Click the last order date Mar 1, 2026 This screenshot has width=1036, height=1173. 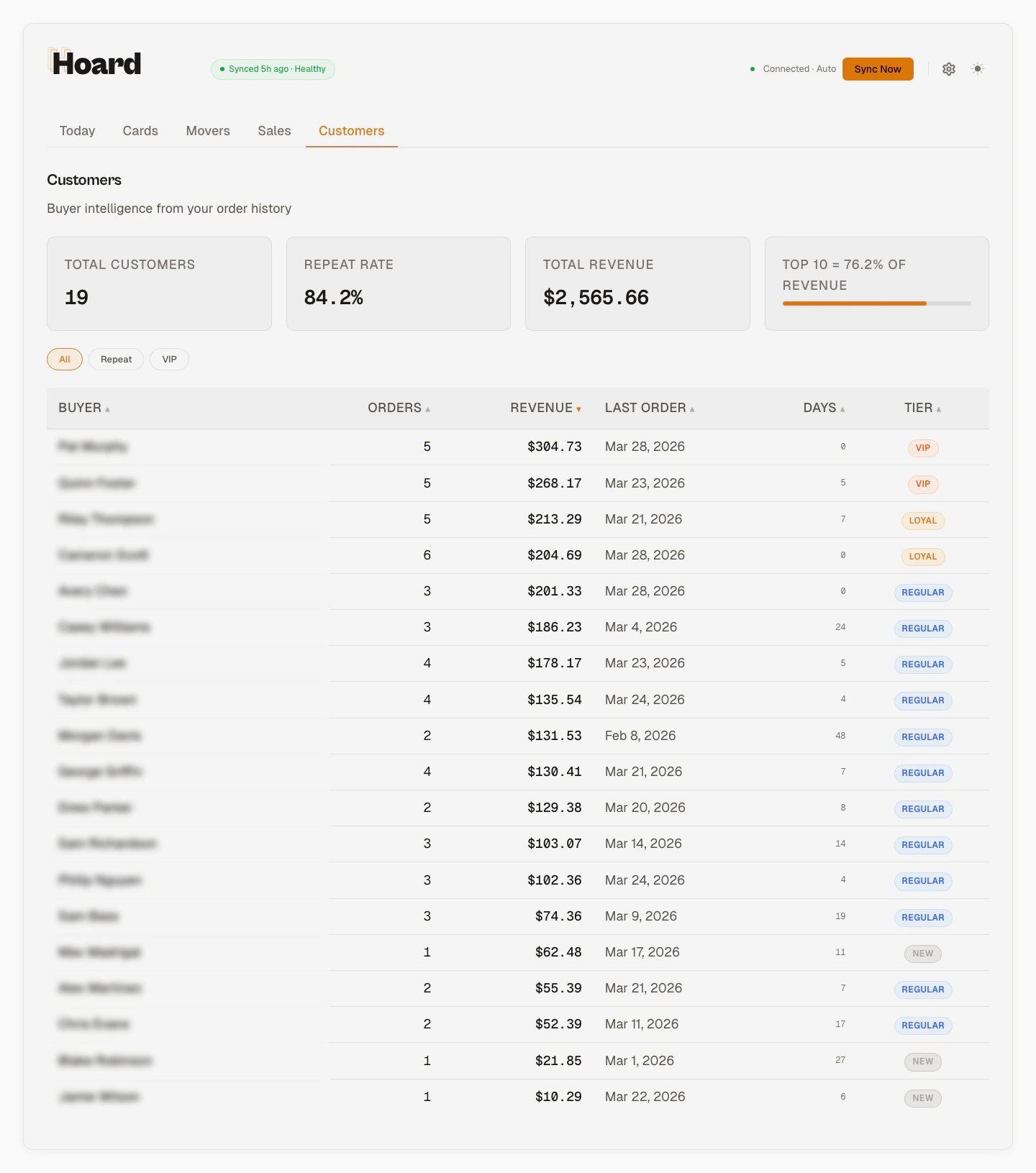(x=640, y=1061)
